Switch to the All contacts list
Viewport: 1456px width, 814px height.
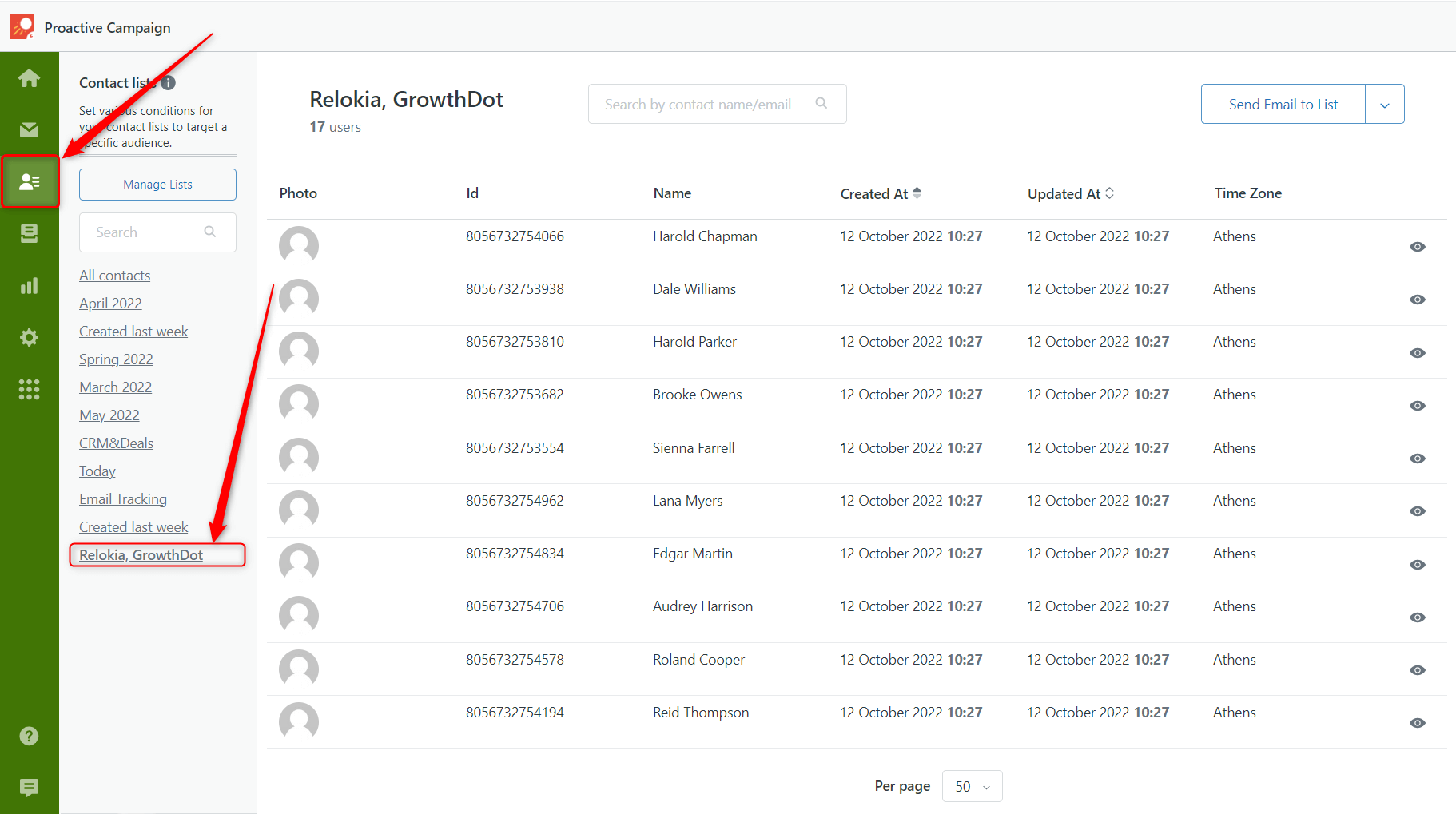coord(114,275)
